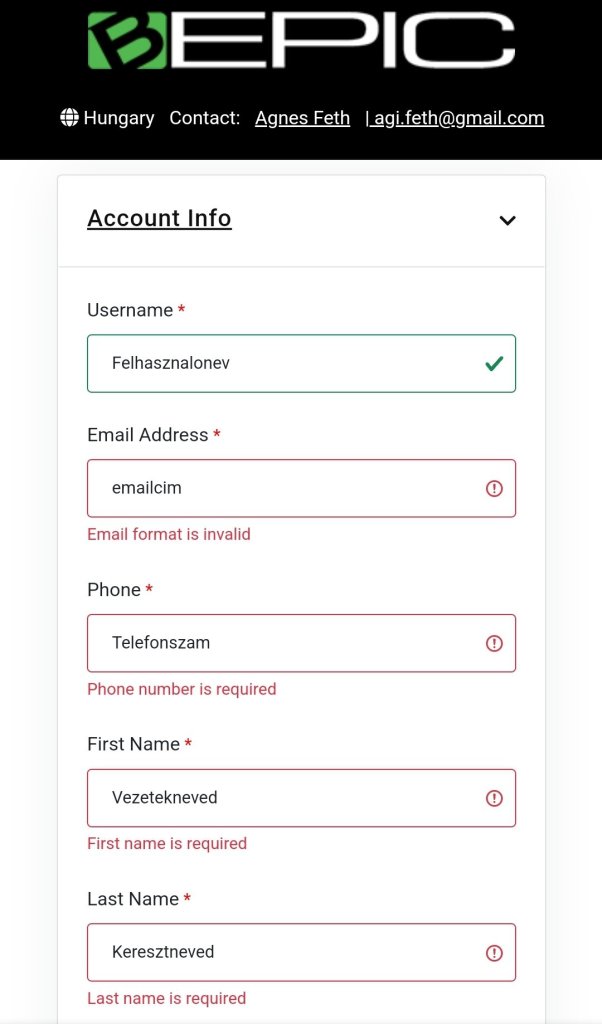
Task: Click the globe icon beside Hungary
Action: click(69, 118)
